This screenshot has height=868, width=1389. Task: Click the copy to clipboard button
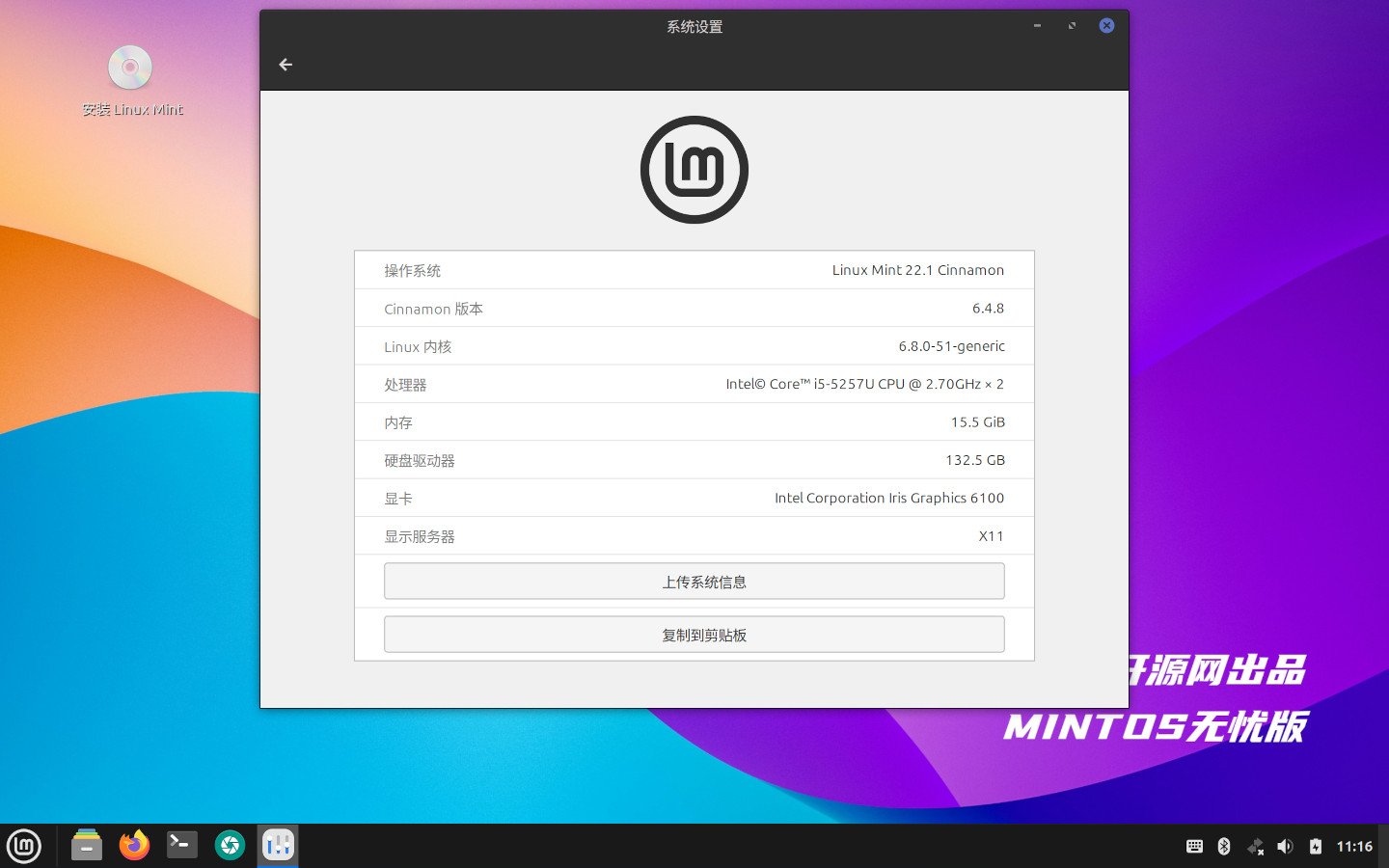(694, 635)
